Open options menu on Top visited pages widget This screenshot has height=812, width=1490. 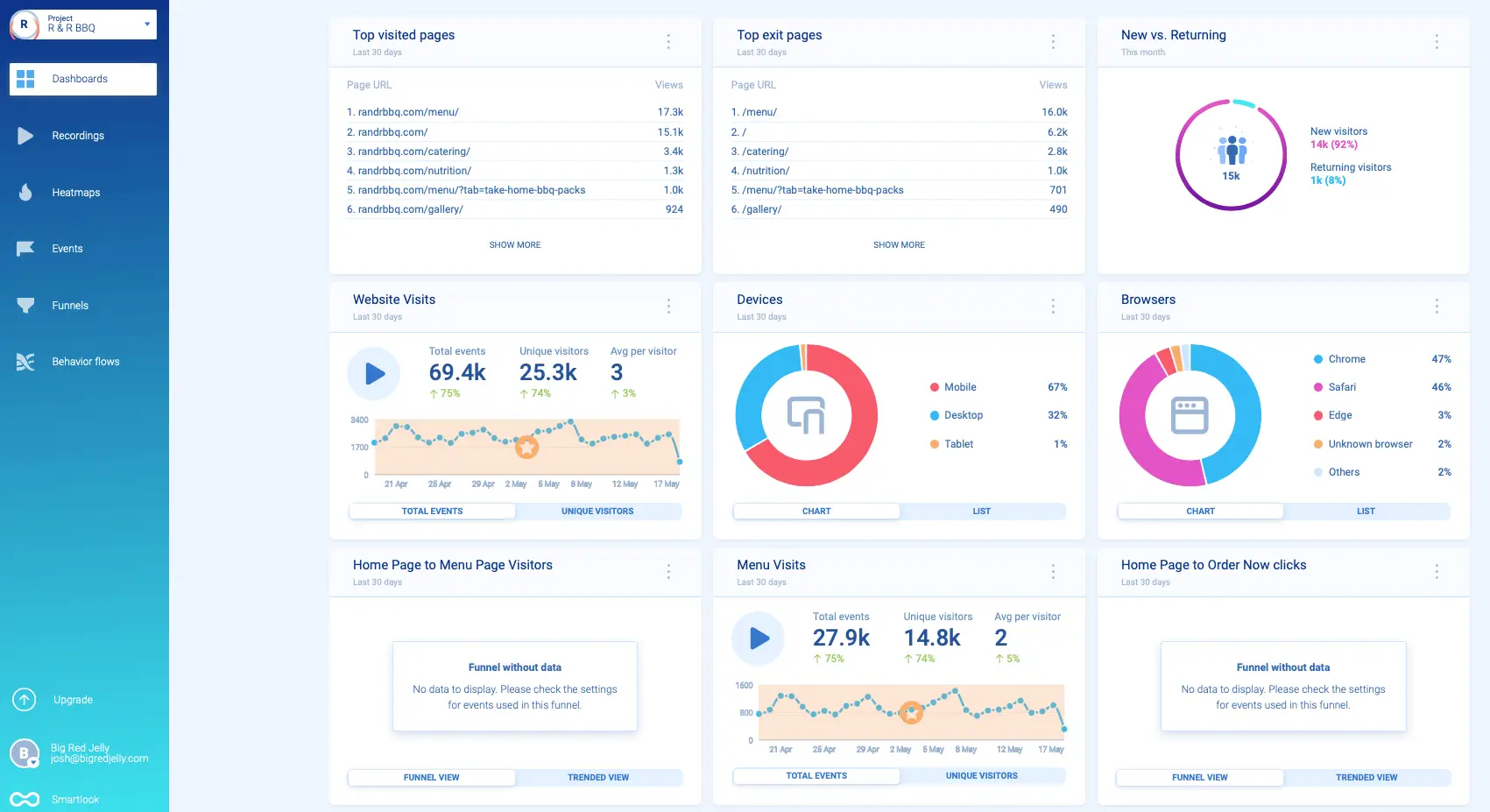click(x=668, y=41)
